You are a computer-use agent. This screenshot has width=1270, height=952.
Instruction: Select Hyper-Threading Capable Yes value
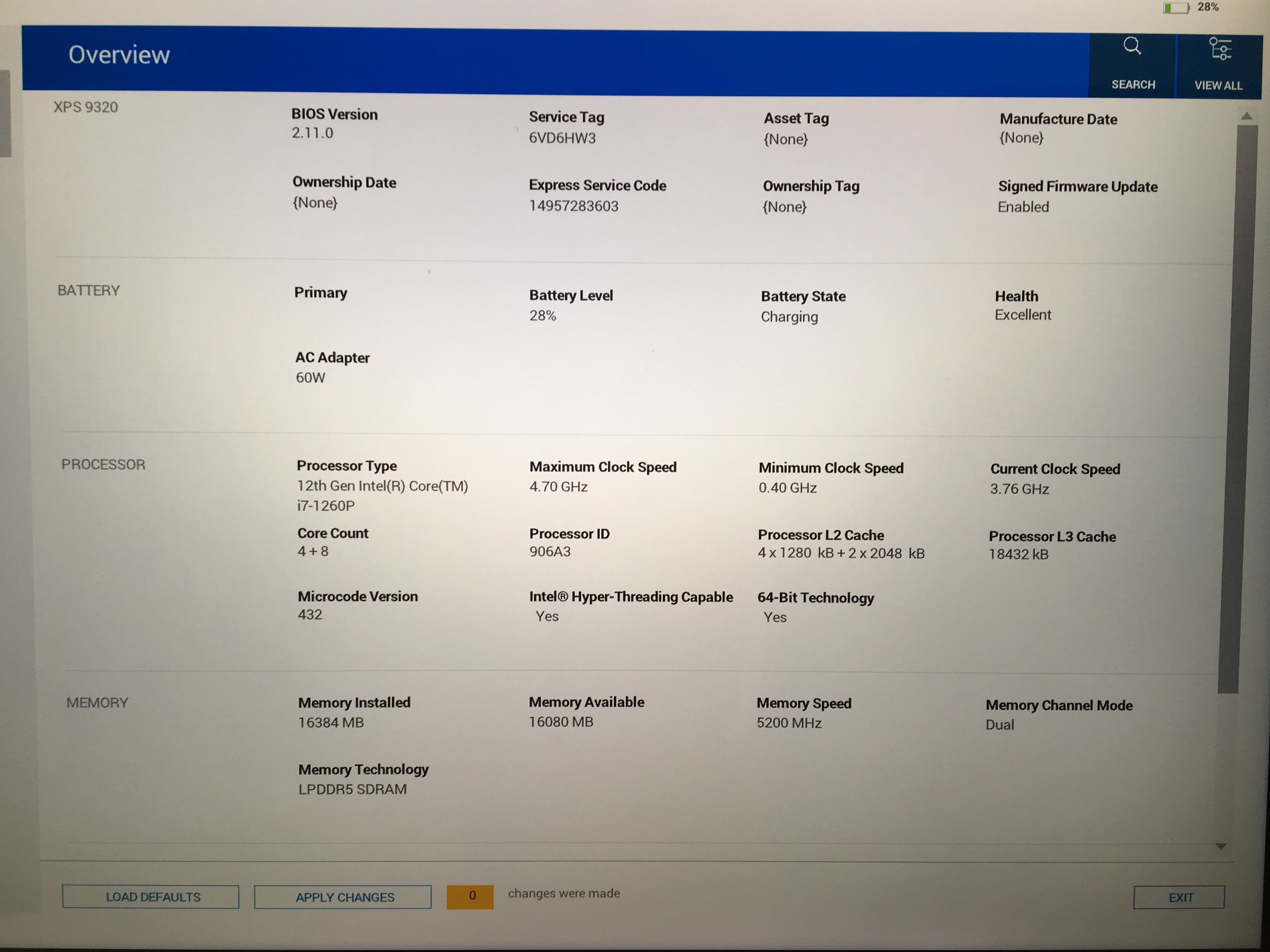point(546,616)
